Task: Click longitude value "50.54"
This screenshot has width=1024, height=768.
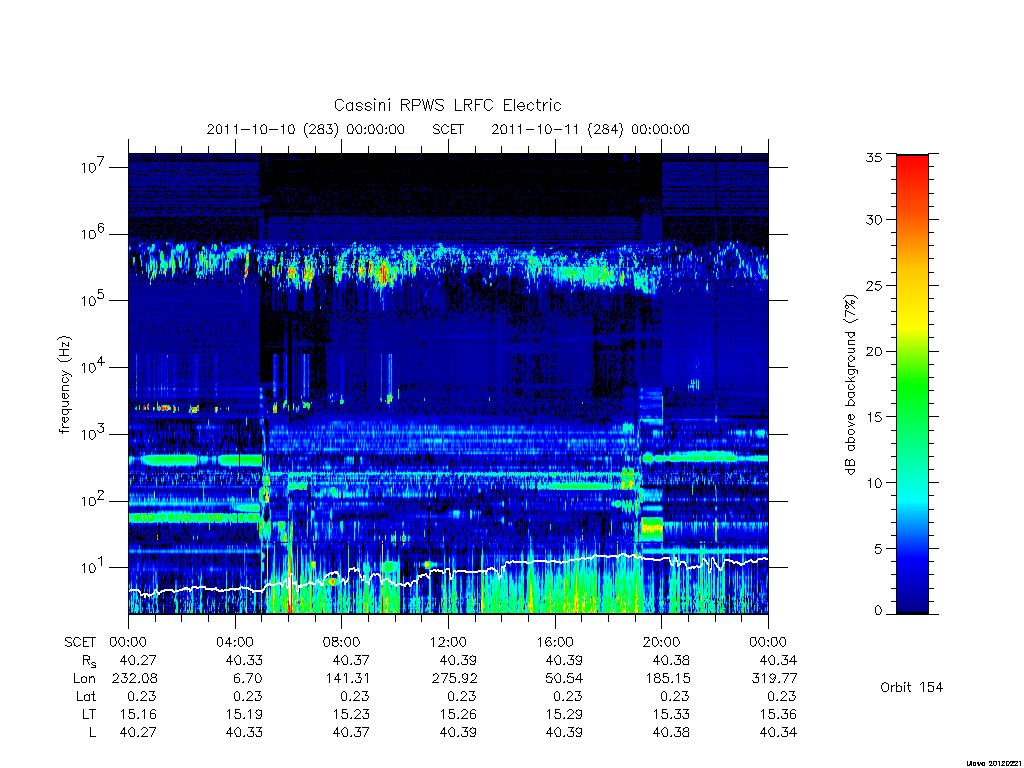Action: point(564,679)
